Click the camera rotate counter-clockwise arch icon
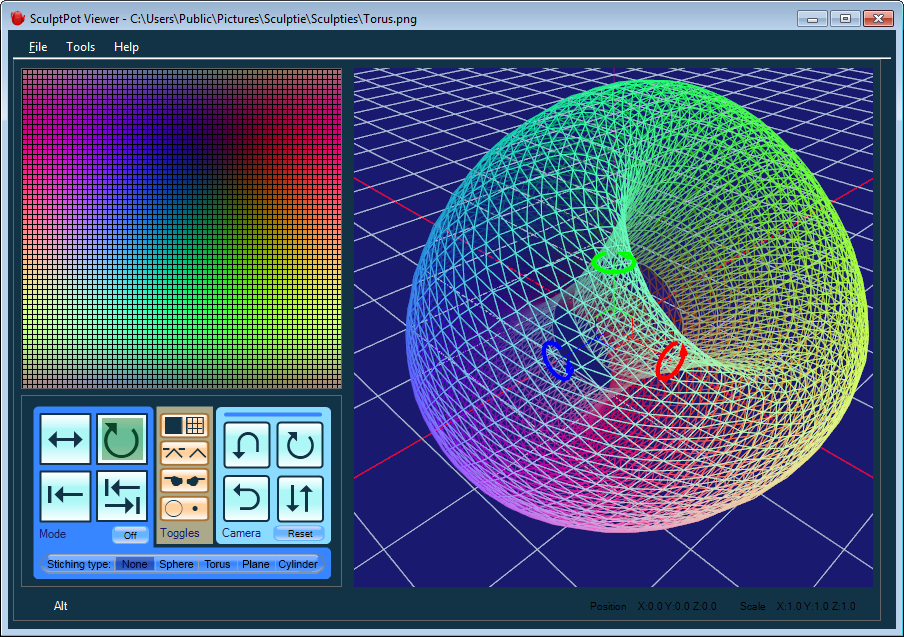Image resolution: width=904 pixels, height=637 pixels. pyautogui.click(x=247, y=445)
